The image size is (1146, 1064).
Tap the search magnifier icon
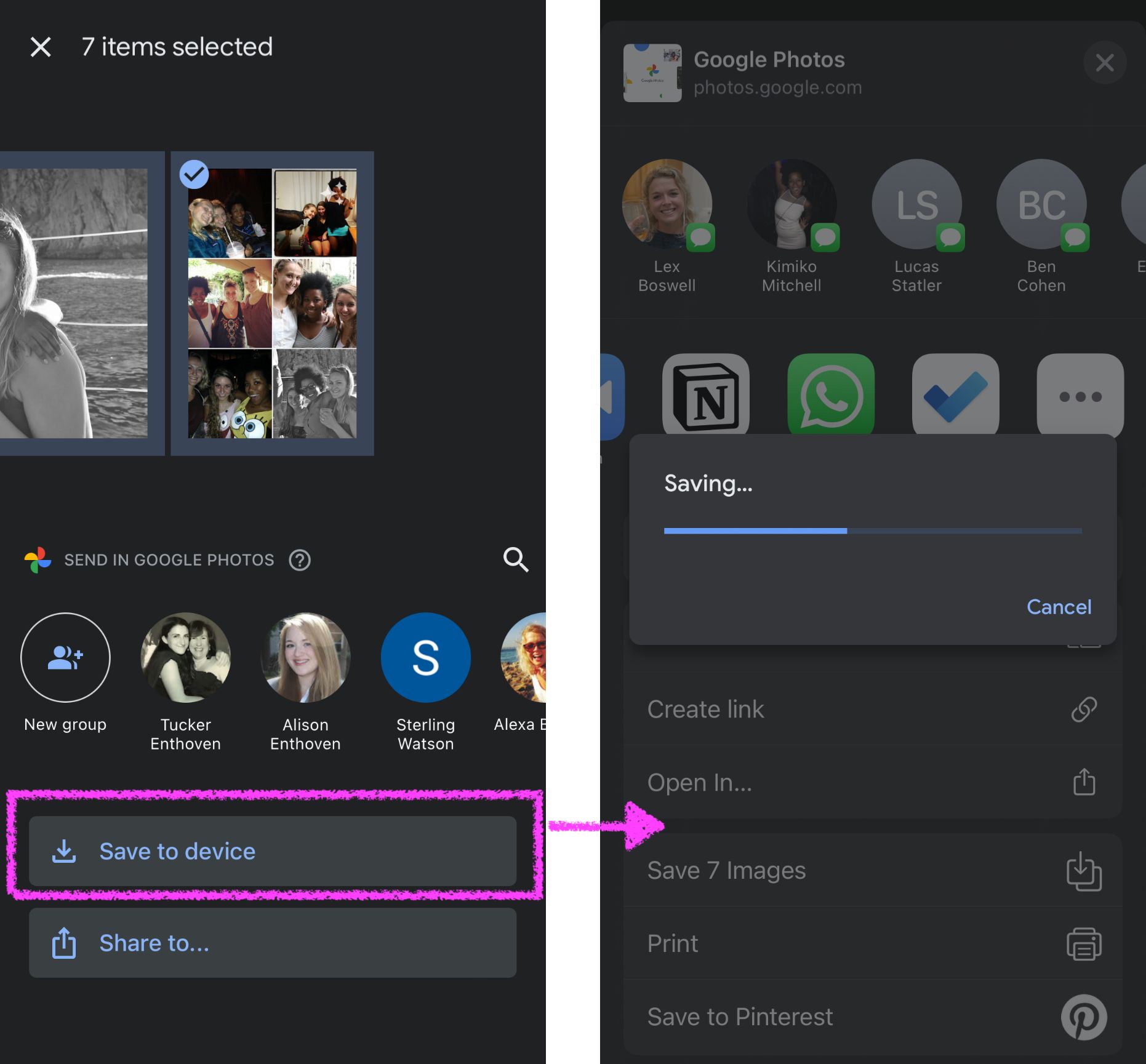515,559
